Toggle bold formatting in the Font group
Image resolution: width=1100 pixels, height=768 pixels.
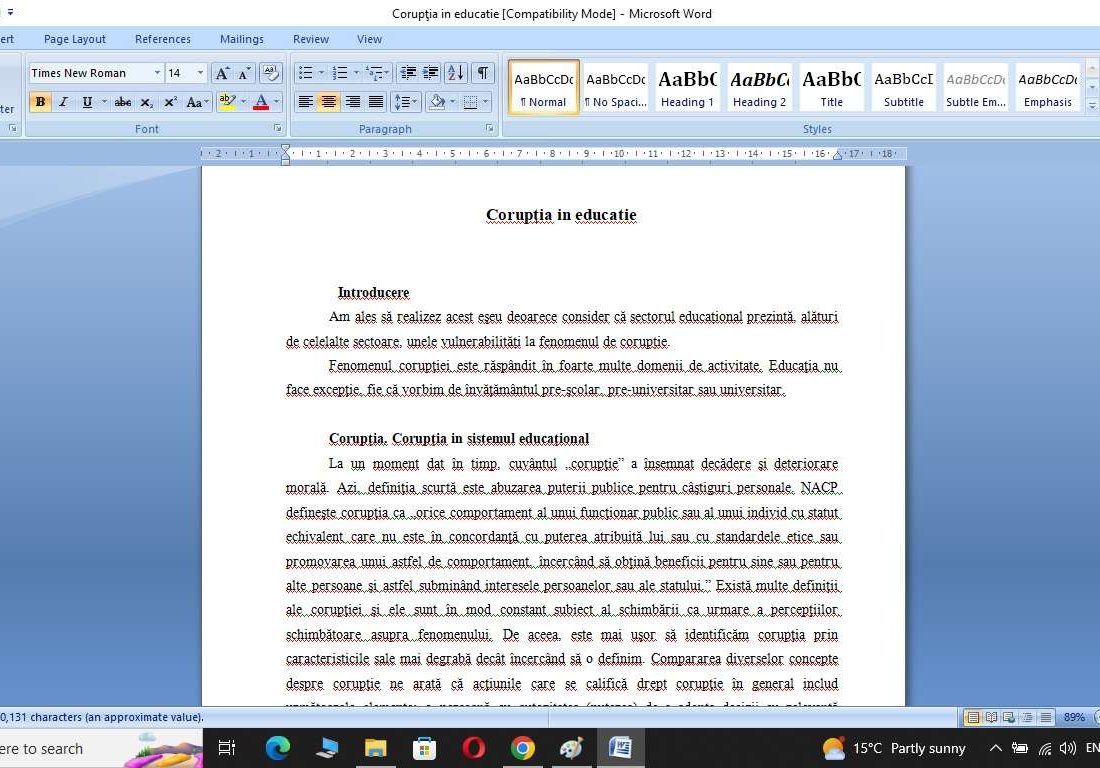coord(40,101)
